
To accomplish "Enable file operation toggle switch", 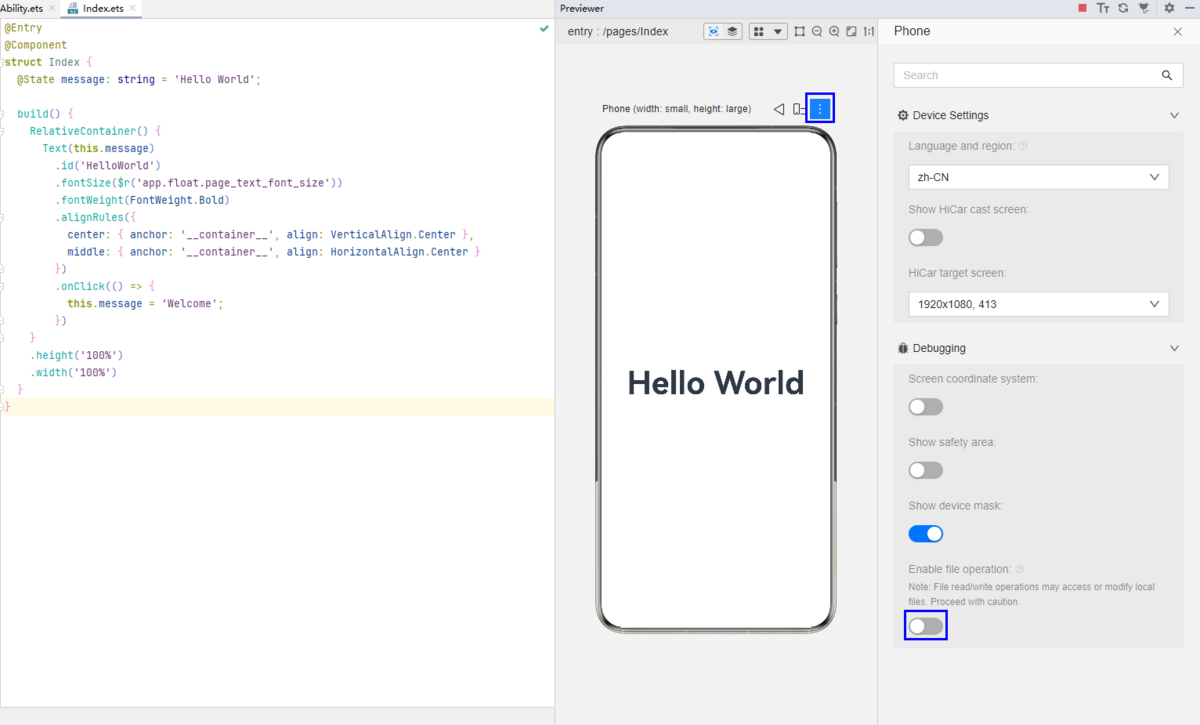I will click(x=925, y=626).
